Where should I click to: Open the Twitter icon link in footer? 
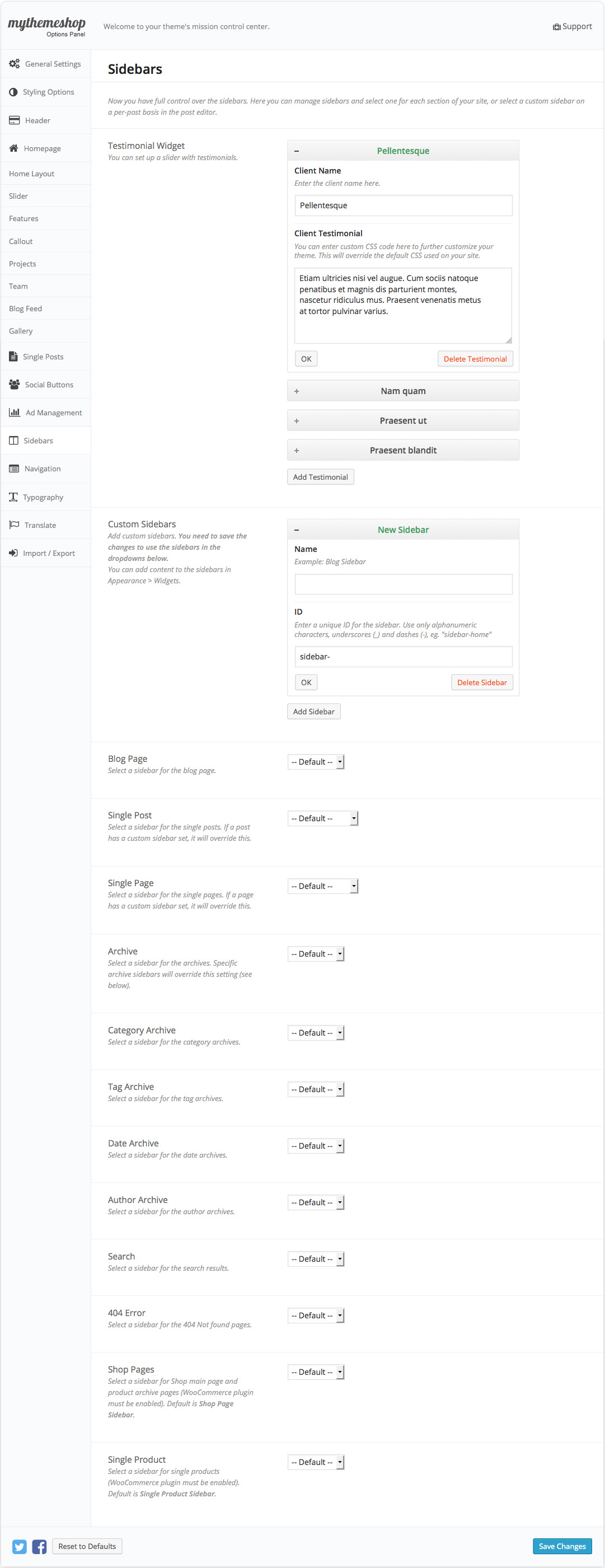20,1547
